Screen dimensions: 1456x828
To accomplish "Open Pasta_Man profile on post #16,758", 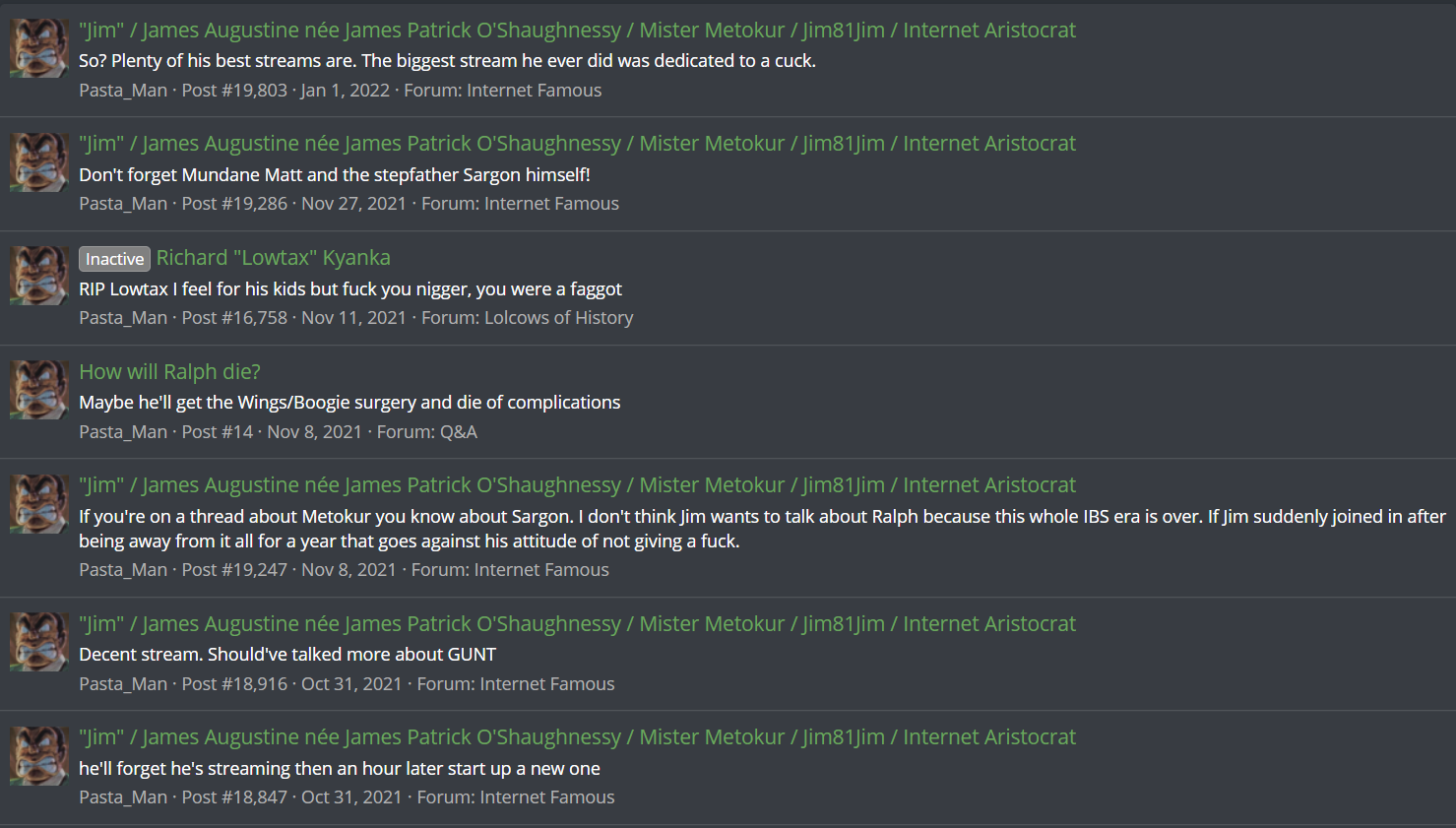I will (x=123, y=318).
